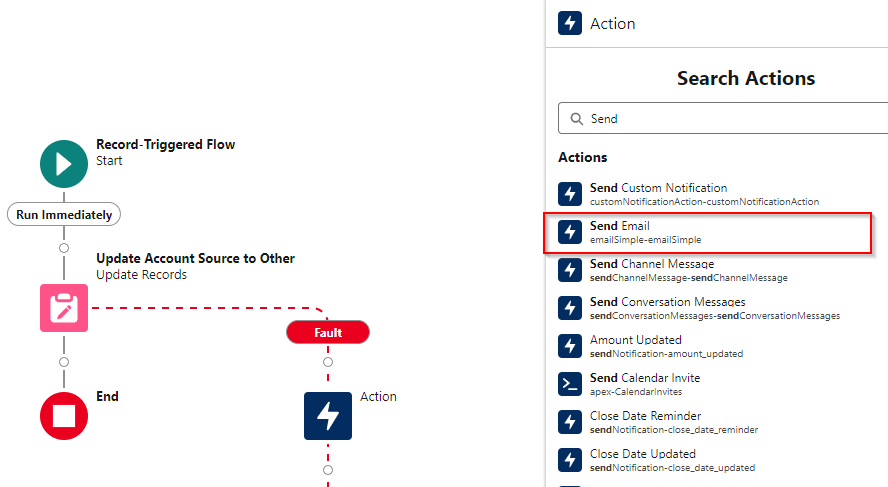
Task: Open the Action element on the fault path
Action: [328, 416]
